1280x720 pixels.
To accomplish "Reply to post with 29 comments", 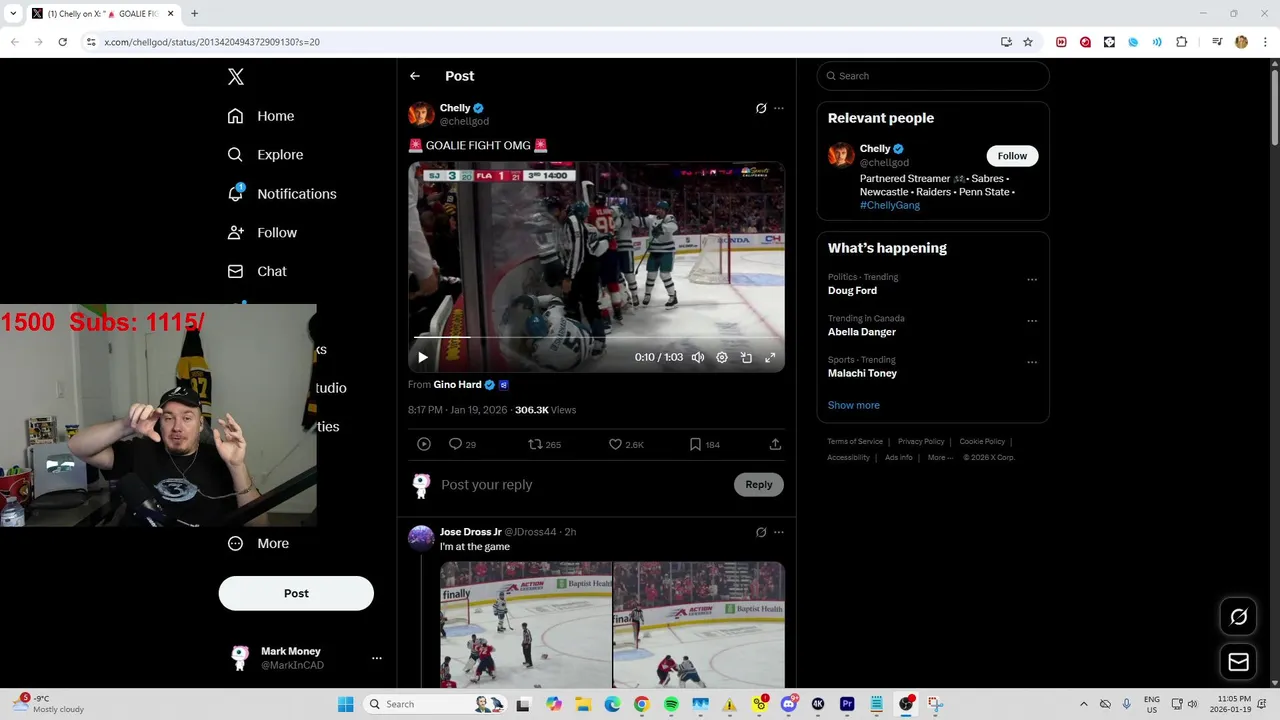I will (x=462, y=444).
